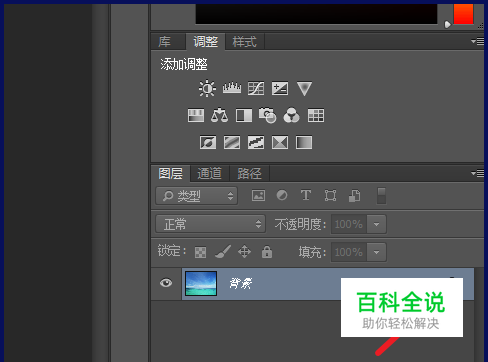Add a Color Lookup adjustment
Viewport: 488px width, 362px height.
click(x=316, y=116)
